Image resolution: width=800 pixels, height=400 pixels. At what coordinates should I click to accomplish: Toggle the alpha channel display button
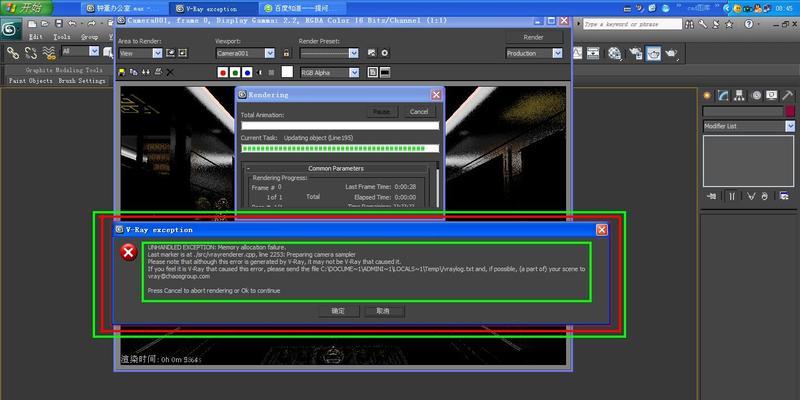[259, 73]
